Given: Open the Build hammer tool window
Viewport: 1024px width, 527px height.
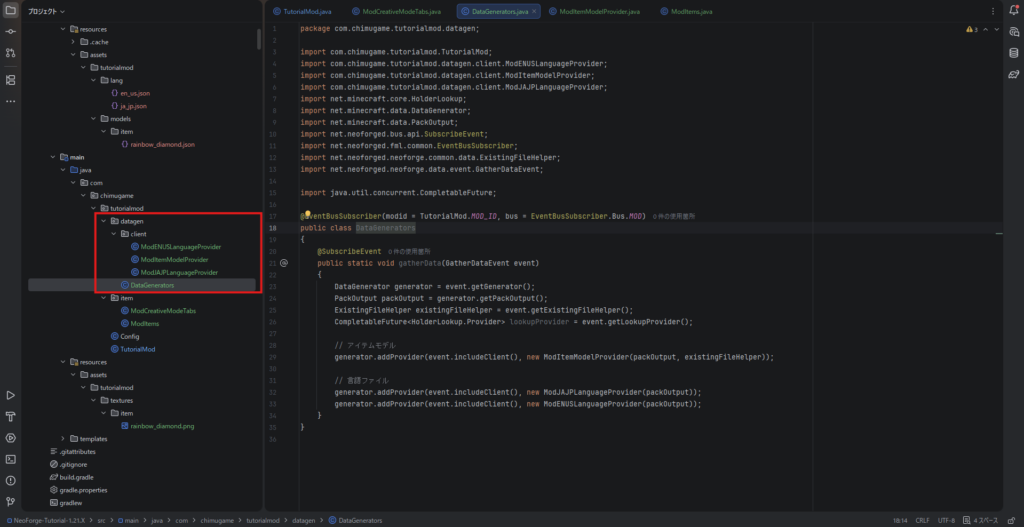Looking at the screenshot, I should coord(11,417).
